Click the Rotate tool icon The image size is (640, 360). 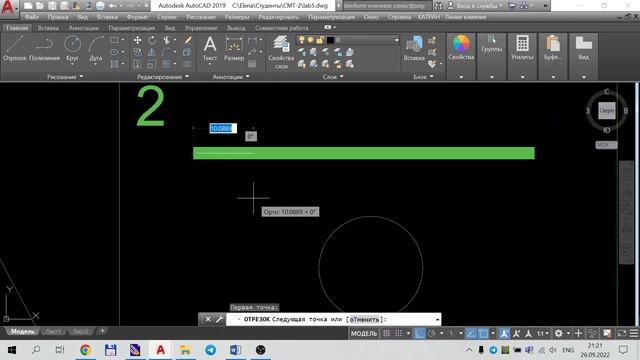152,40
